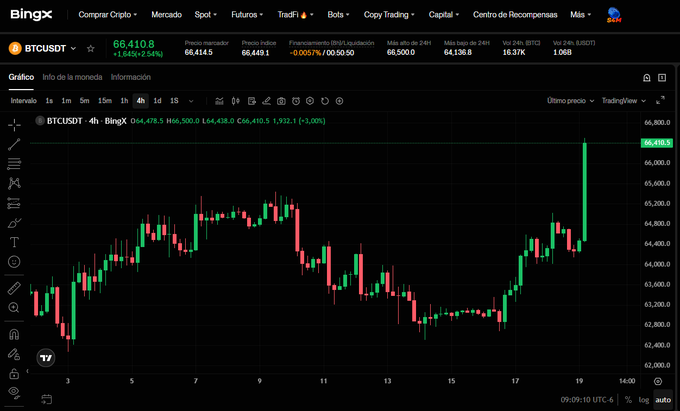Expand the TradFi menu
The image size is (680, 411).
295,15
